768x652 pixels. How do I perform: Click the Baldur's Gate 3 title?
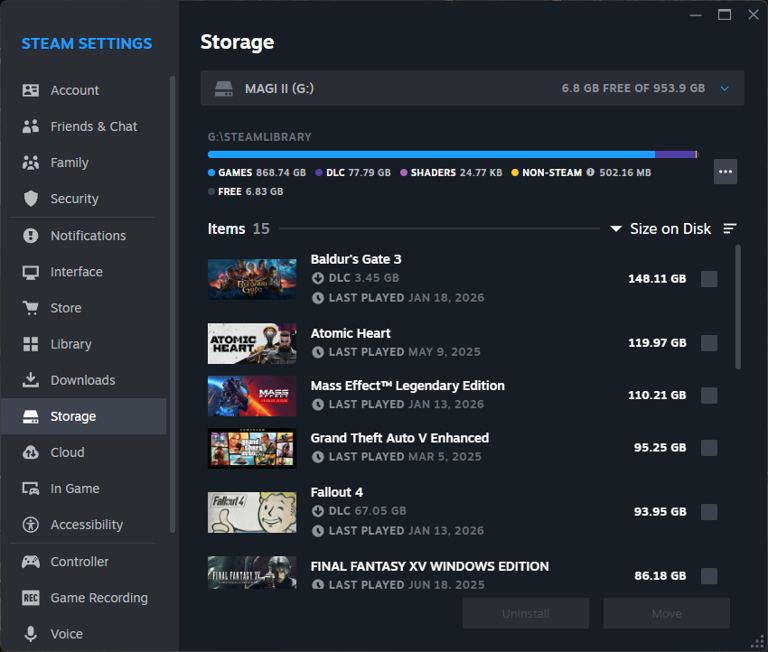coord(356,259)
